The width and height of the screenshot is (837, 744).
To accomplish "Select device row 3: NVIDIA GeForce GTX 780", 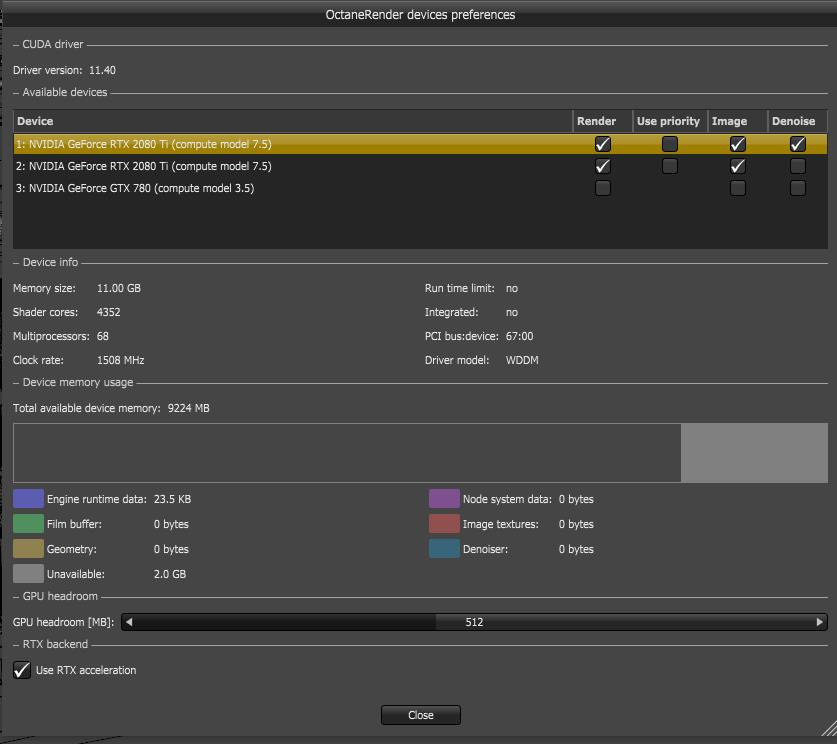I will coord(421,188).
